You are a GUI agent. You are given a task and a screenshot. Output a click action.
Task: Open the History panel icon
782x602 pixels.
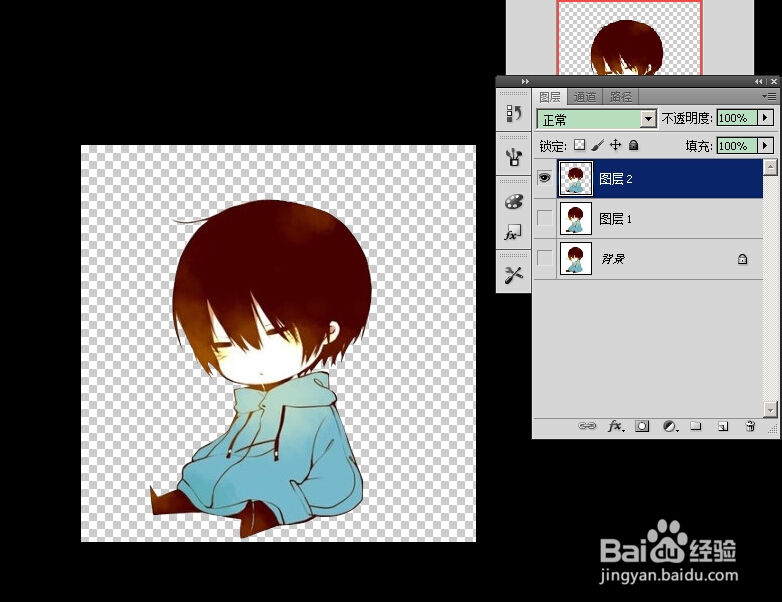click(514, 113)
